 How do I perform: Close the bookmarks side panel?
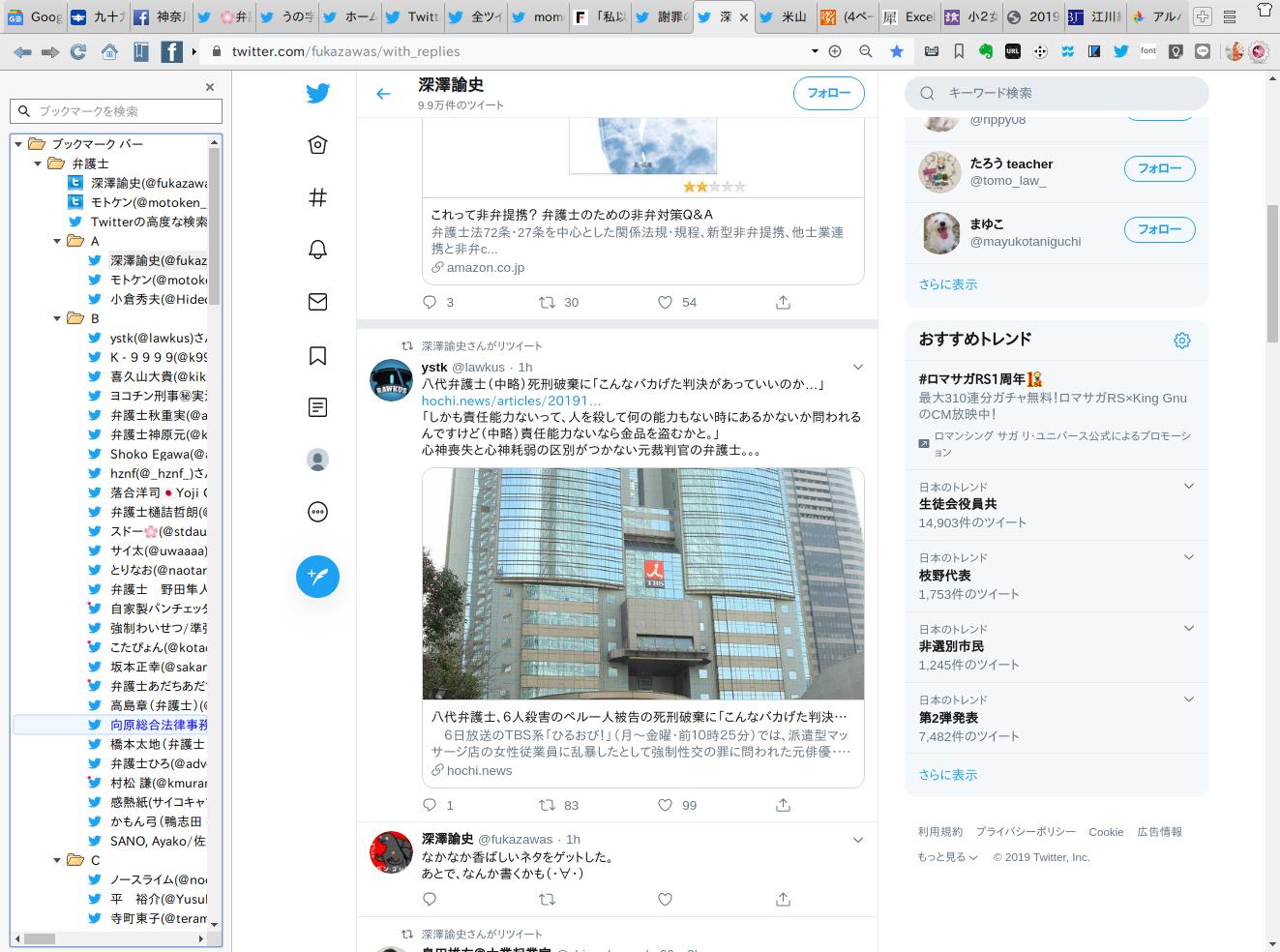pyautogui.click(x=210, y=87)
